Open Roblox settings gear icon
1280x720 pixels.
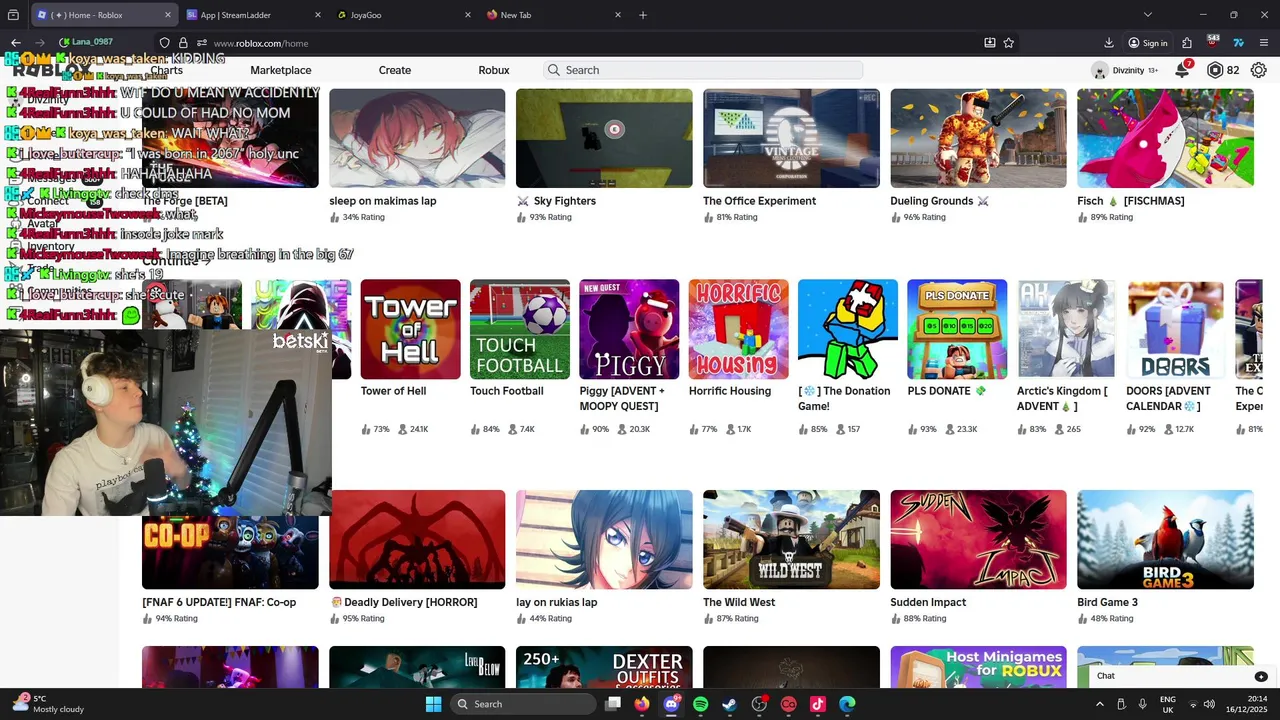[1258, 70]
